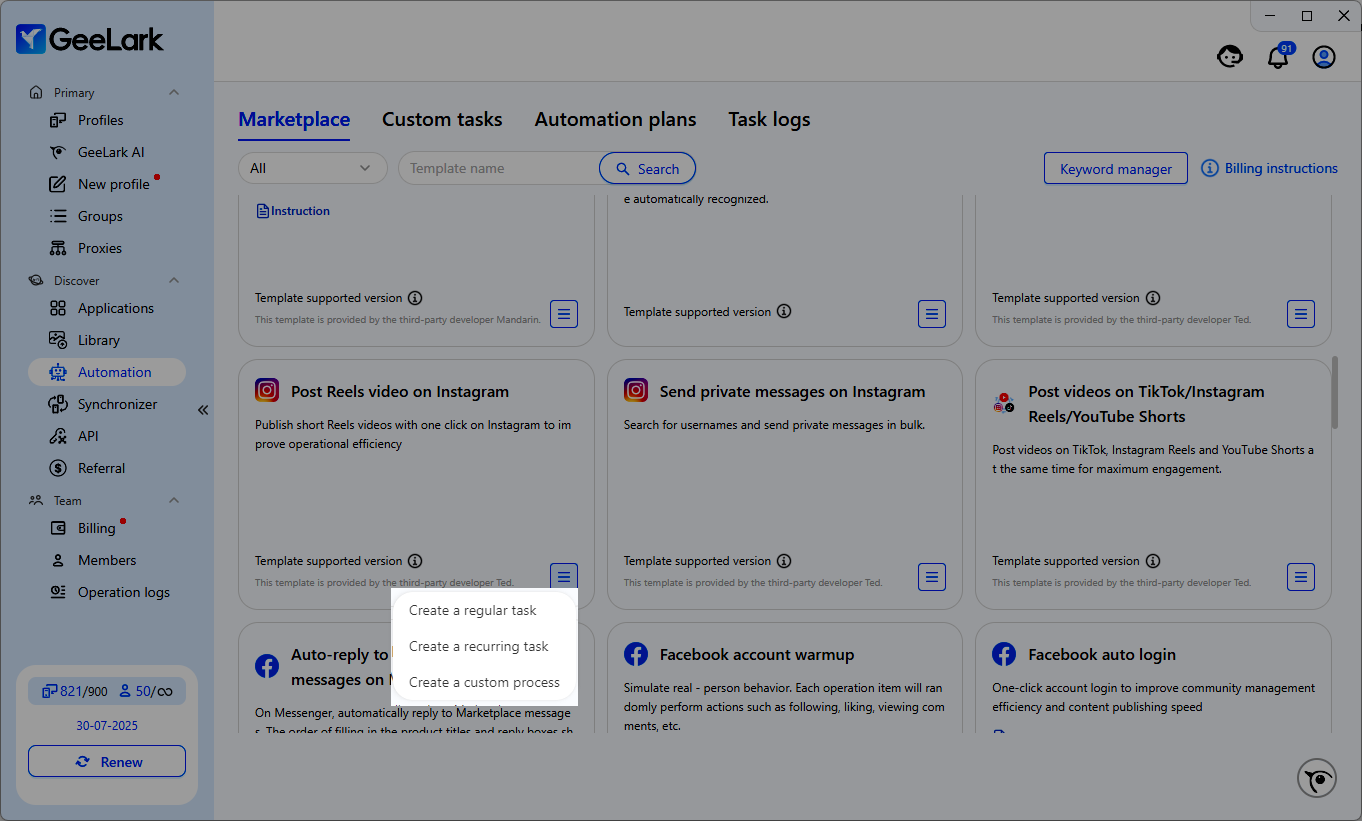Click the Instagram icon on Post Reels card
The image size is (1362, 821).
(267, 390)
